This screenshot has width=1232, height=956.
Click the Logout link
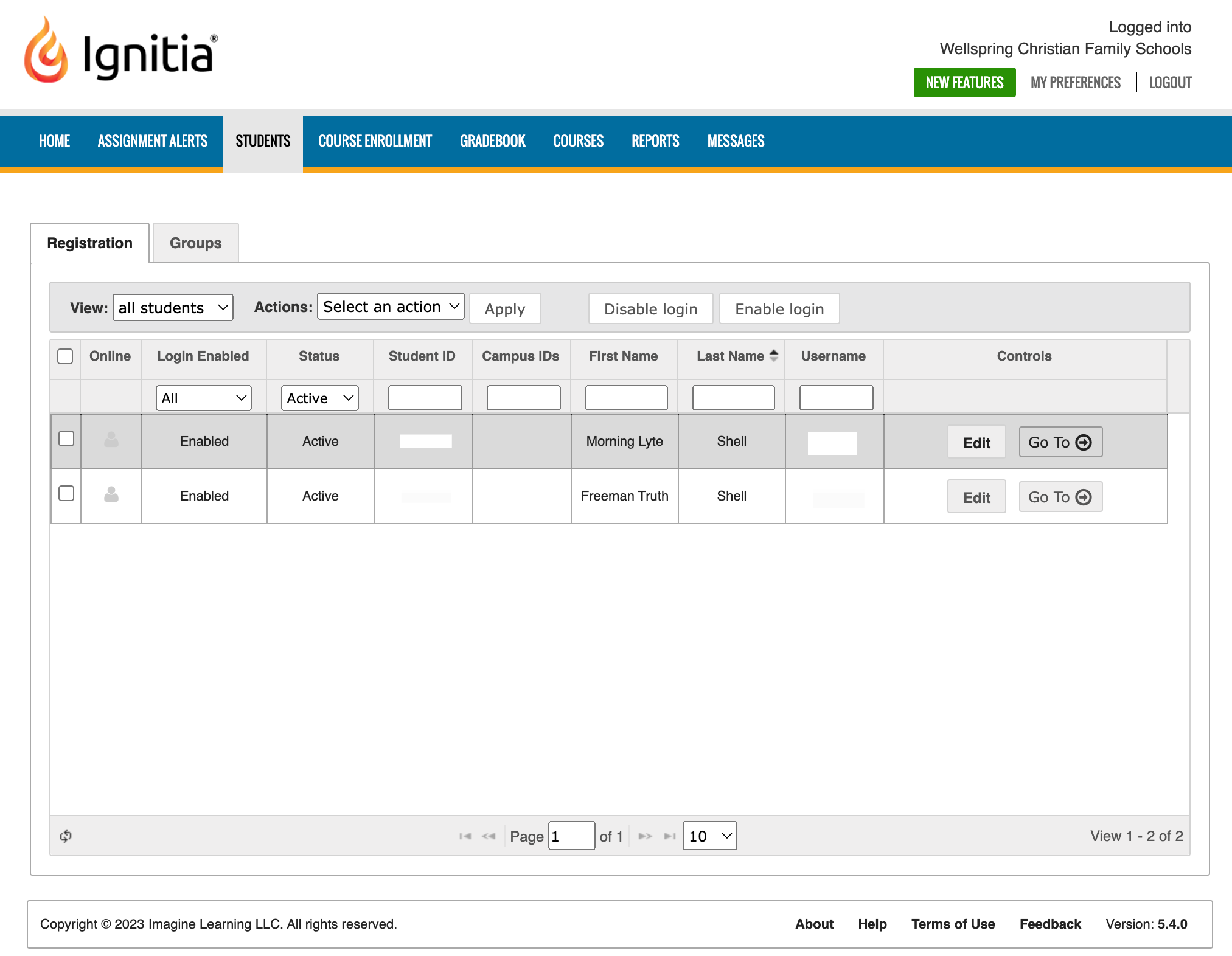(x=1171, y=83)
